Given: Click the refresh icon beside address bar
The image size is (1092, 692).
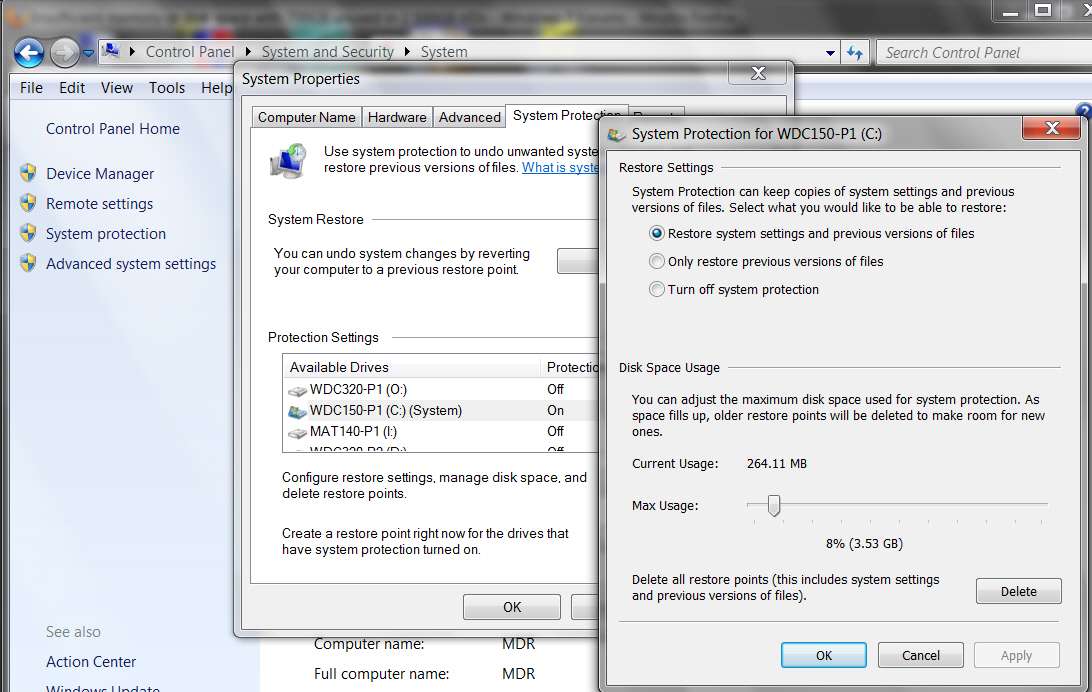Looking at the screenshot, I should (855, 52).
